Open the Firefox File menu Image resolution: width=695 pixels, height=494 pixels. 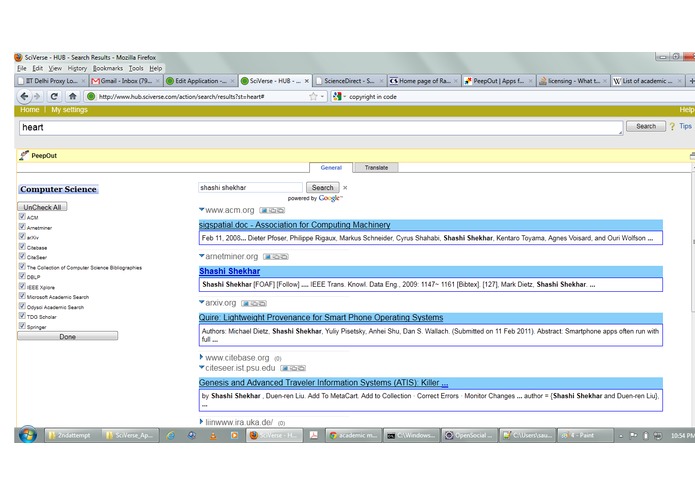click(x=22, y=68)
